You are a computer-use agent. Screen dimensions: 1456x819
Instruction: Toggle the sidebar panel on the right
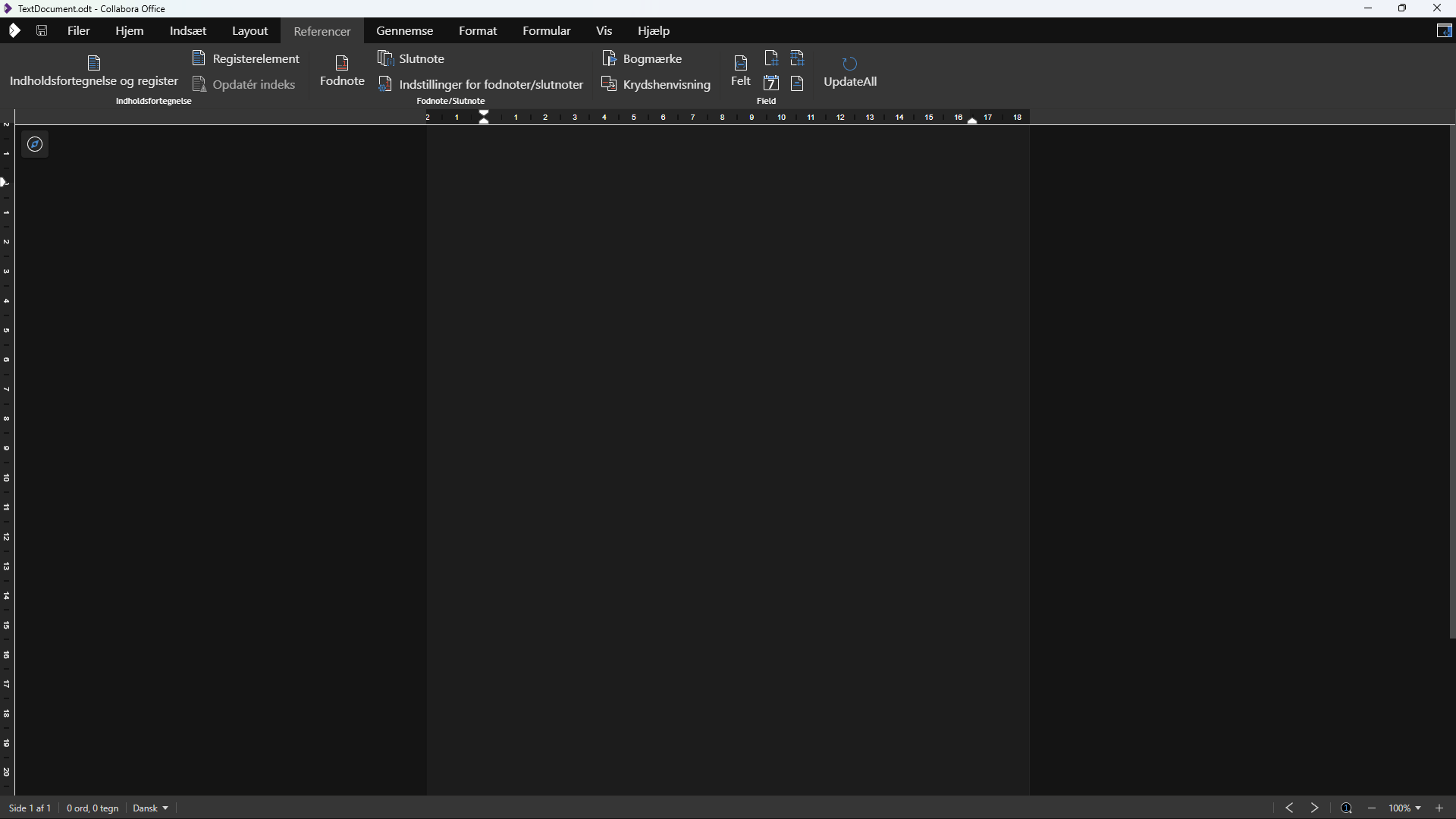pos(1445,31)
